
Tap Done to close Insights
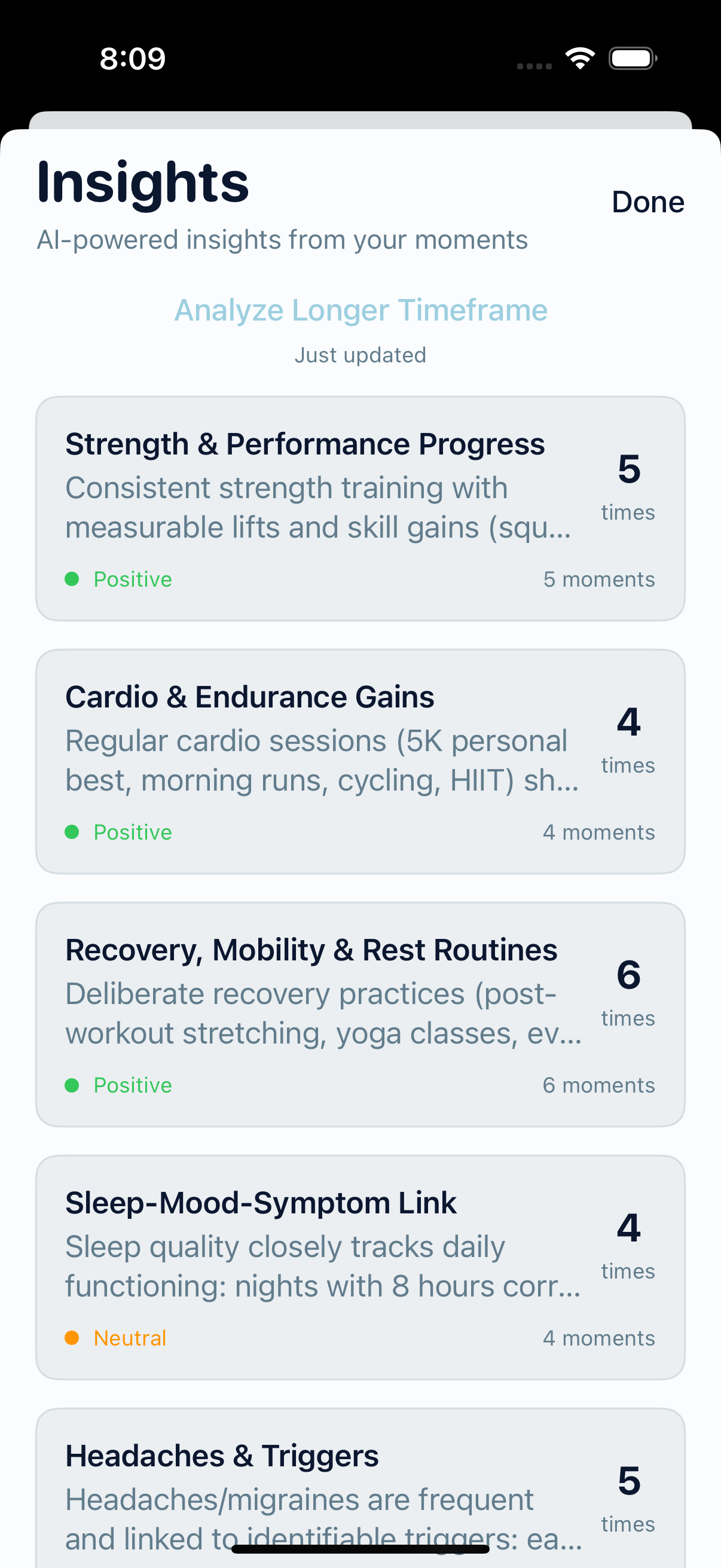tap(647, 202)
